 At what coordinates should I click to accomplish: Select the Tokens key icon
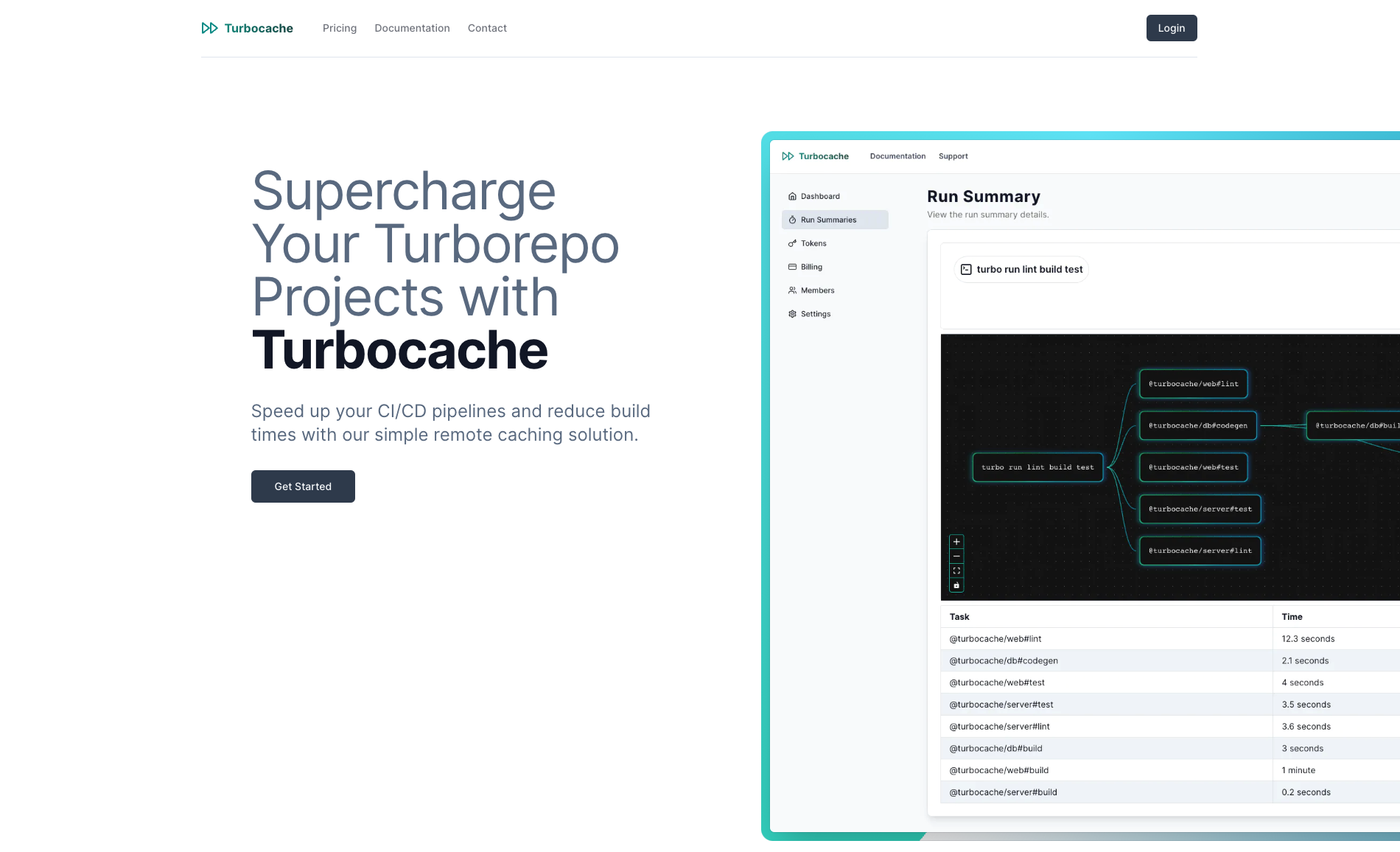click(791, 242)
